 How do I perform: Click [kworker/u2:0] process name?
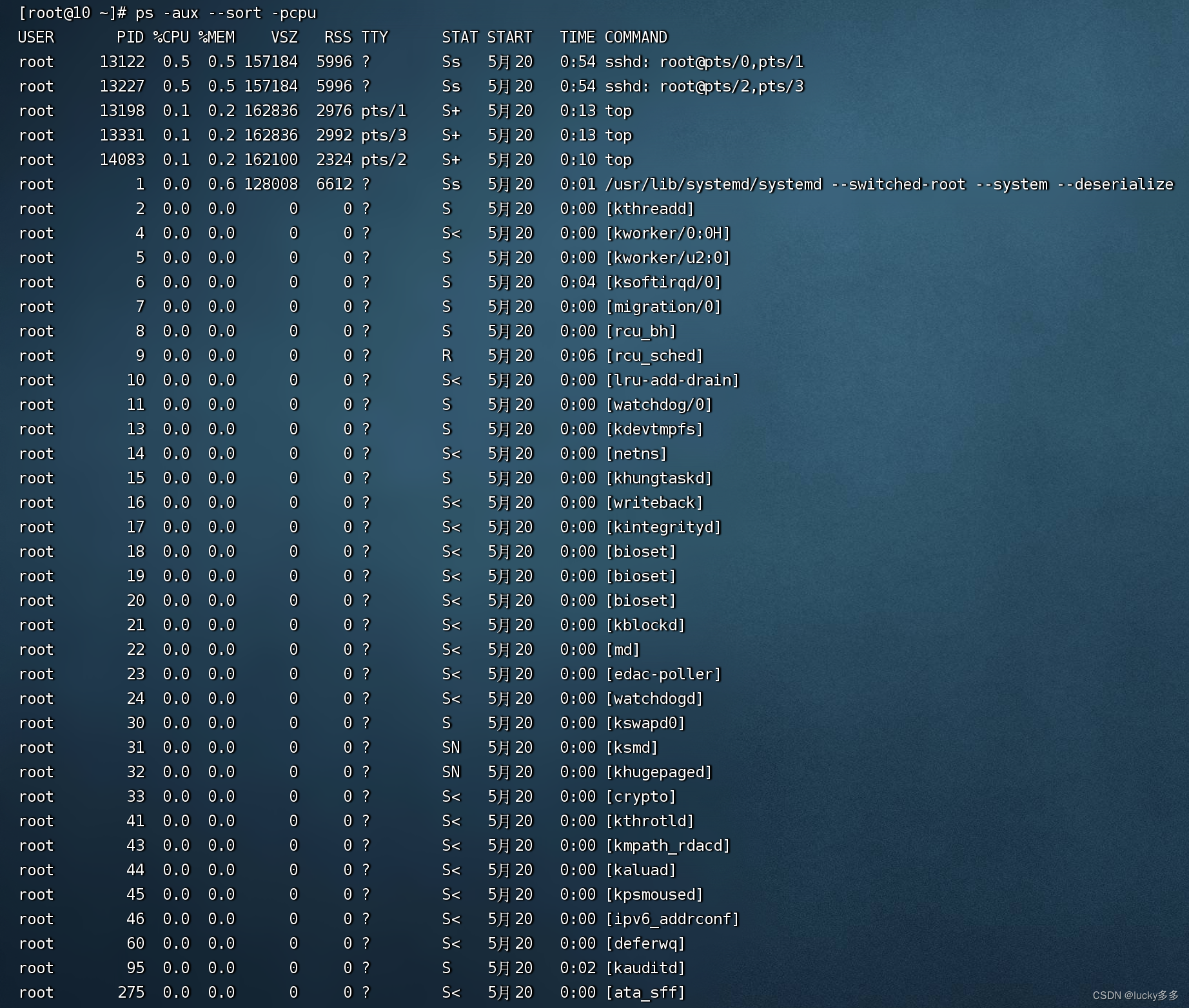pos(668,258)
